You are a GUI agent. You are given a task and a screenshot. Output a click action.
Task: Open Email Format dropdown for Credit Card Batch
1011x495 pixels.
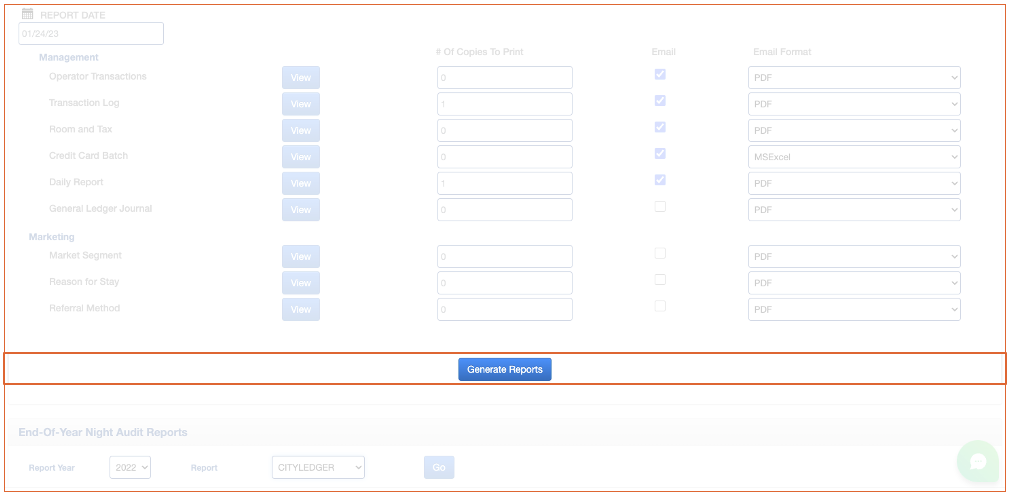coord(853,157)
